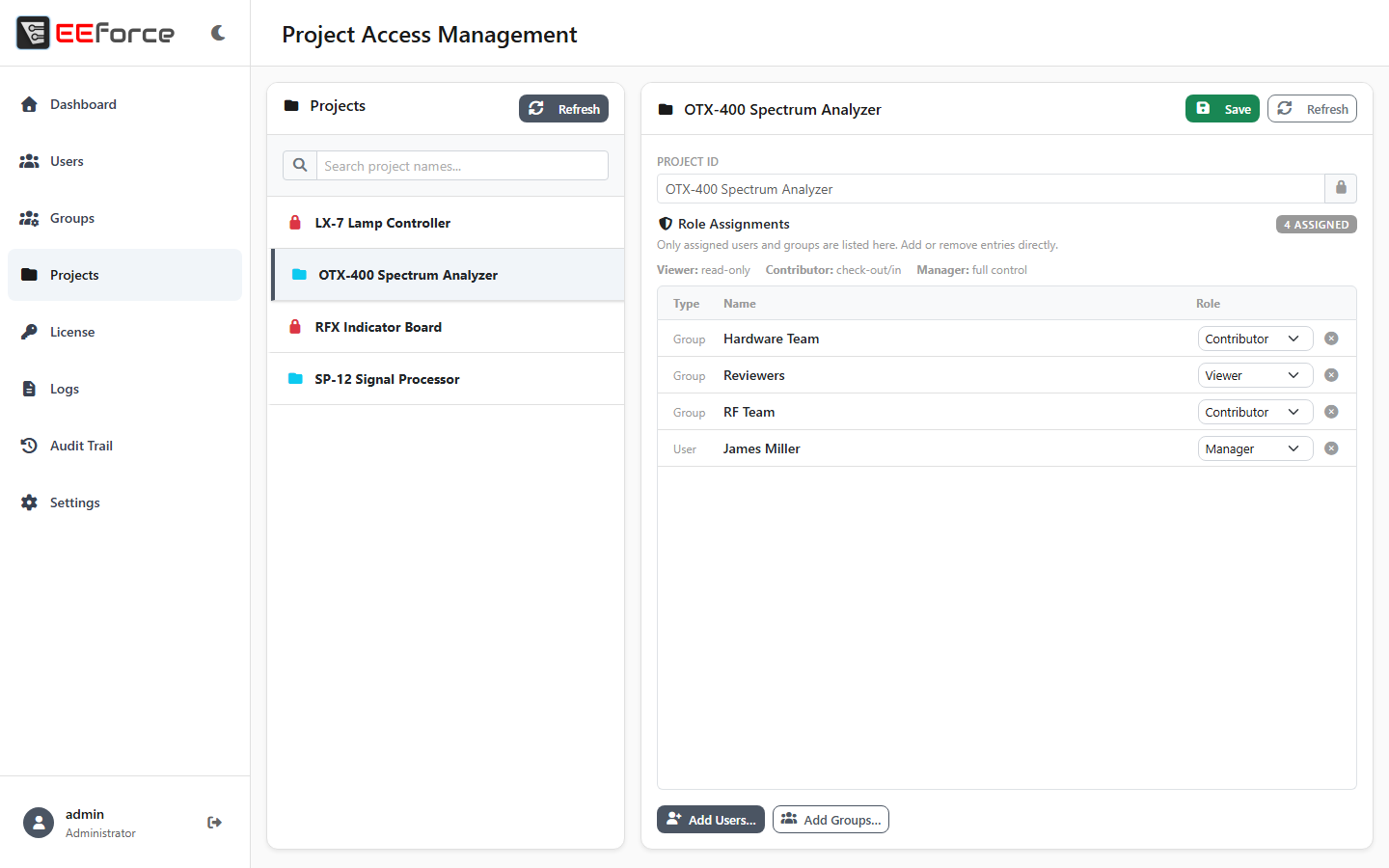Select the RFX Indicator Board project
Image resolution: width=1389 pixels, height=868 pixels.
(x=446, y=327)
